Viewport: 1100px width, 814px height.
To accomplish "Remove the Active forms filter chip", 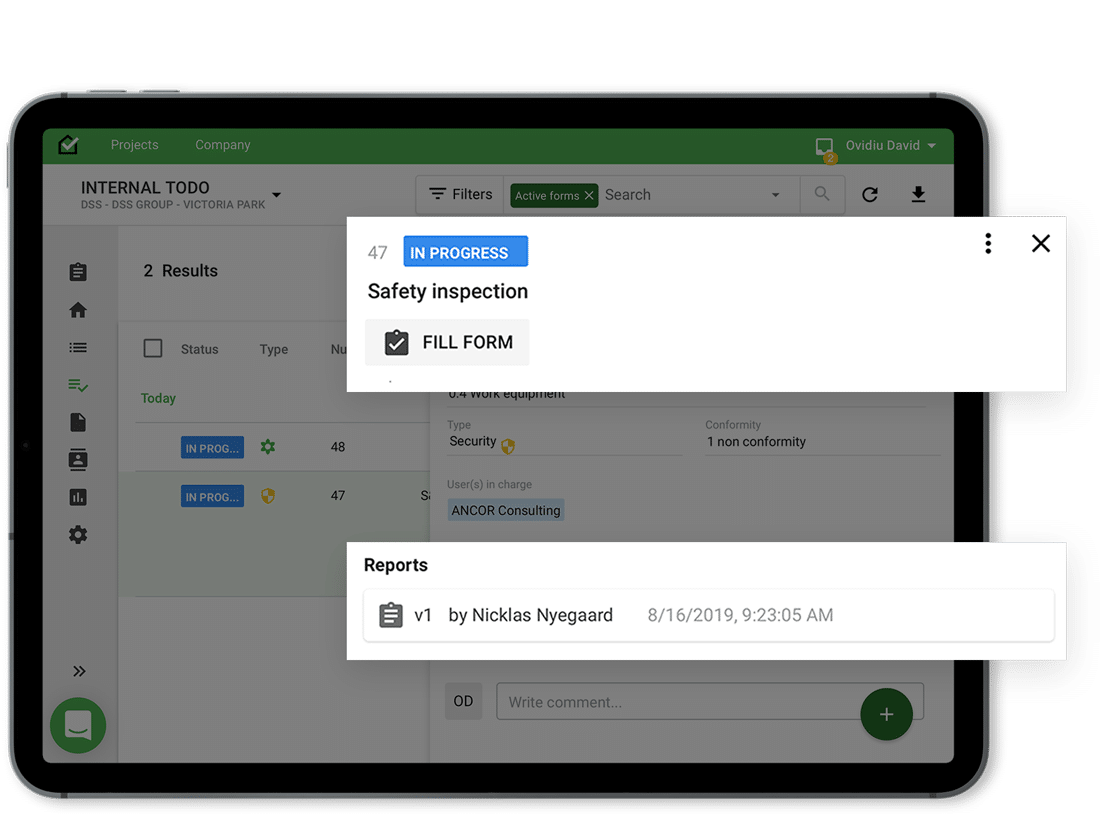I will click(x=589, y=195).
